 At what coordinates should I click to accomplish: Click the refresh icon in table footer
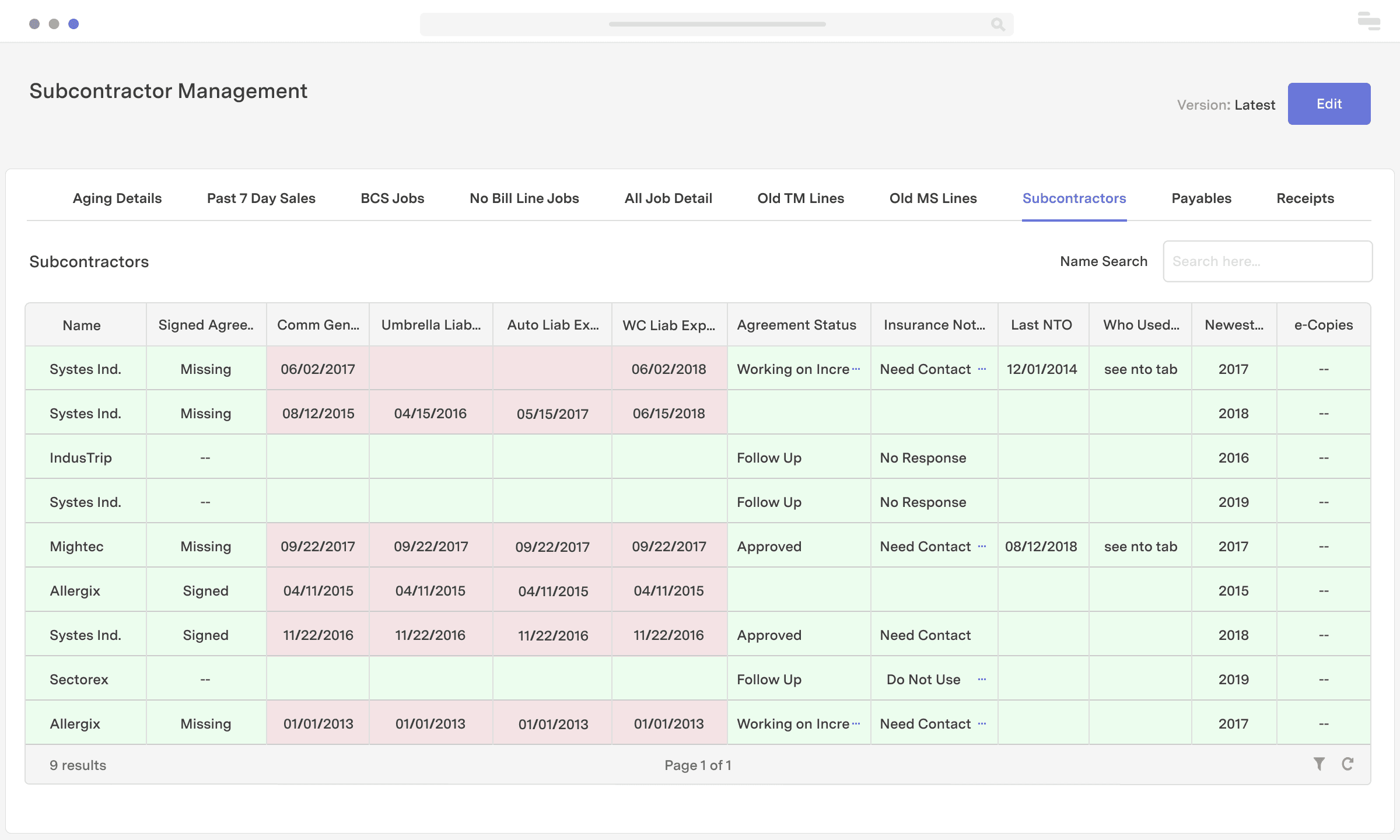click(1347, 764)
